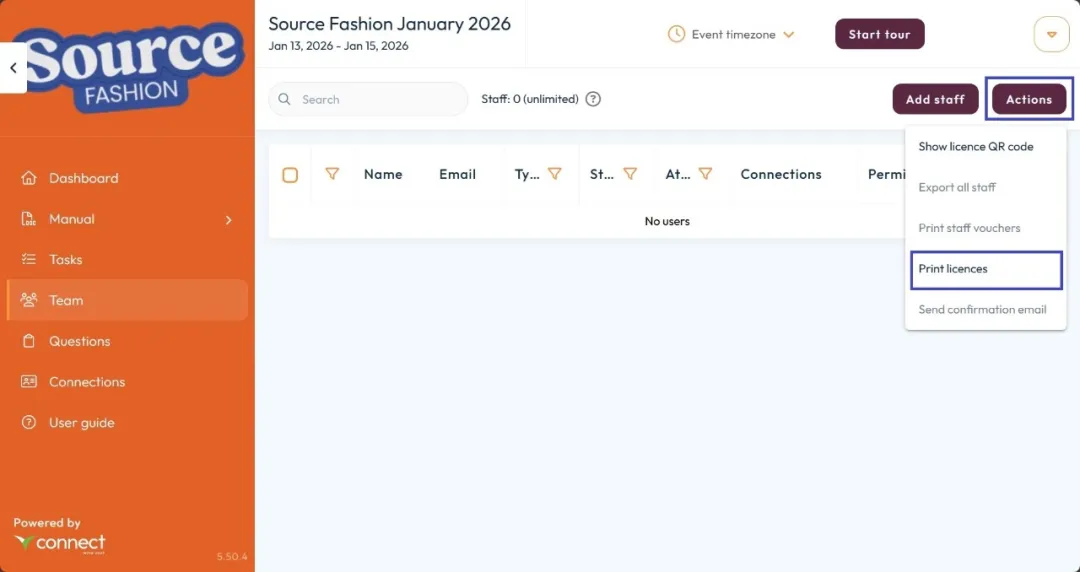This screenshot has width=1080, height=572.
Task: Filter the Status column
Action: point(630,174)
